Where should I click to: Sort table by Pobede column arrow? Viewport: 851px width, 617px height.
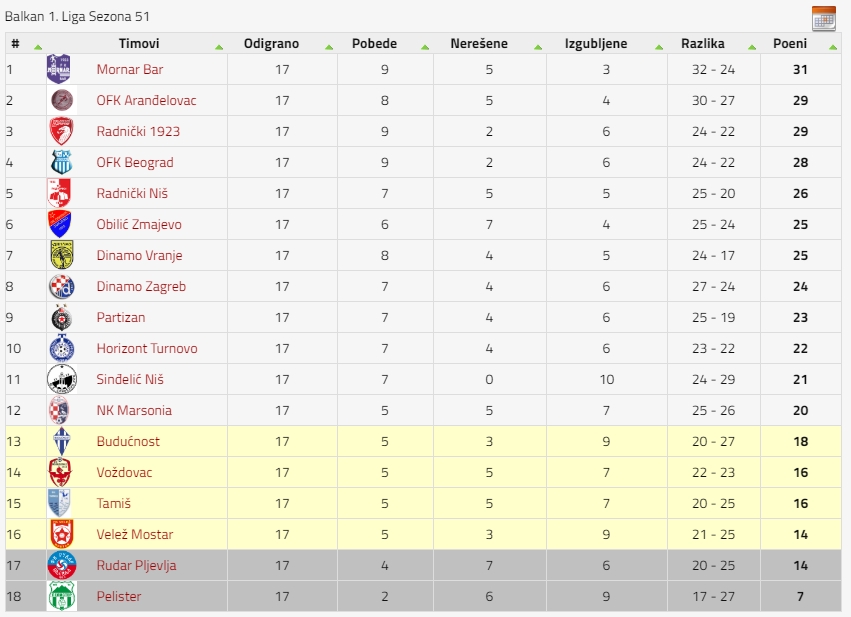coord(425,47)
